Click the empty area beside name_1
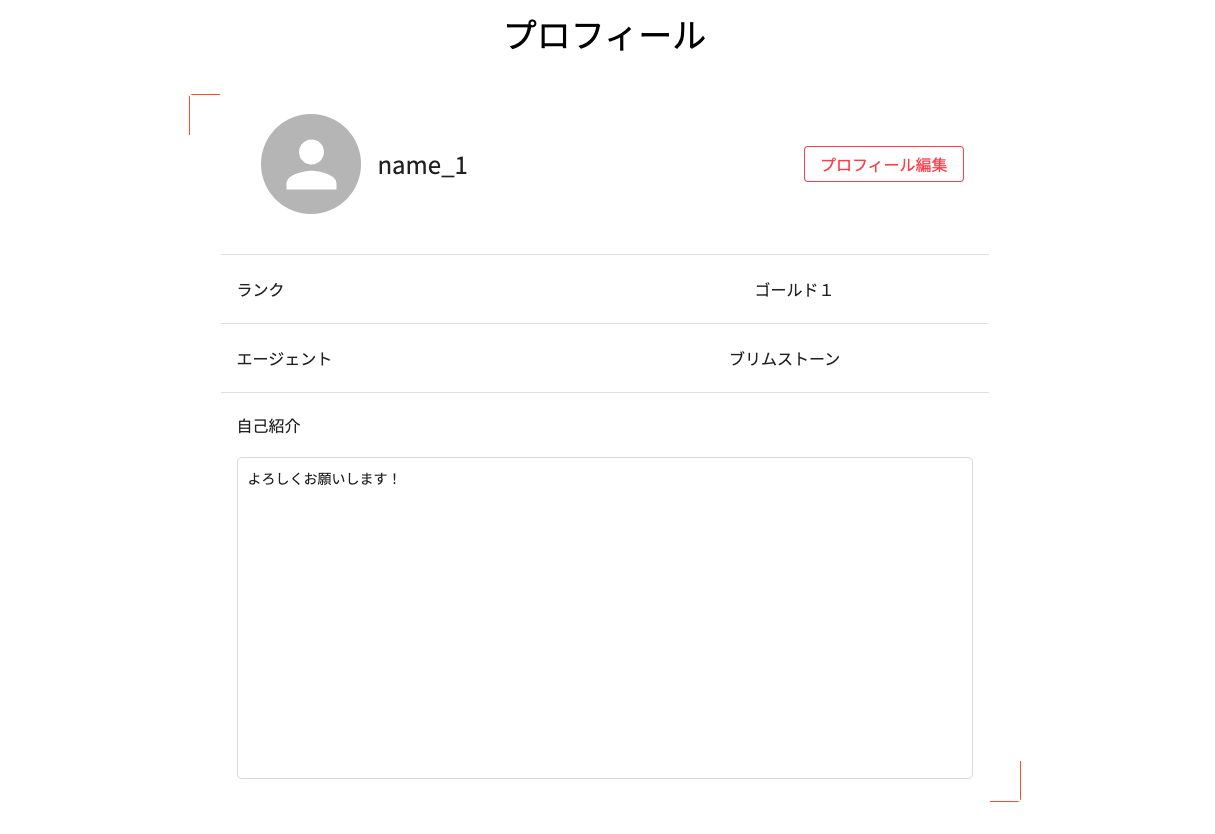The width and height of the screenshot is (1215, 834). coord(620,165)
